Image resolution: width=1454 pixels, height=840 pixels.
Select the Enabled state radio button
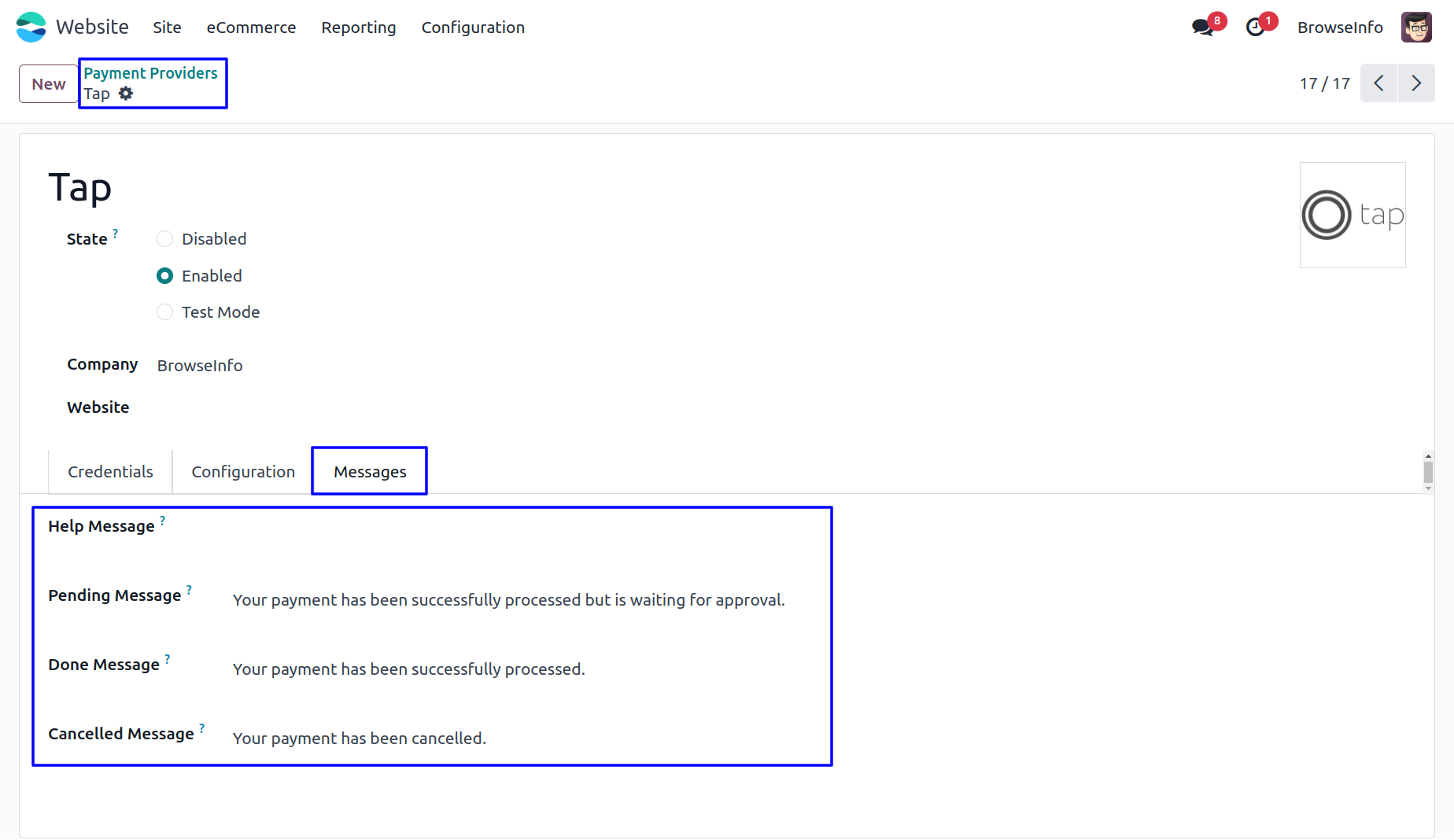click(164, 276)
